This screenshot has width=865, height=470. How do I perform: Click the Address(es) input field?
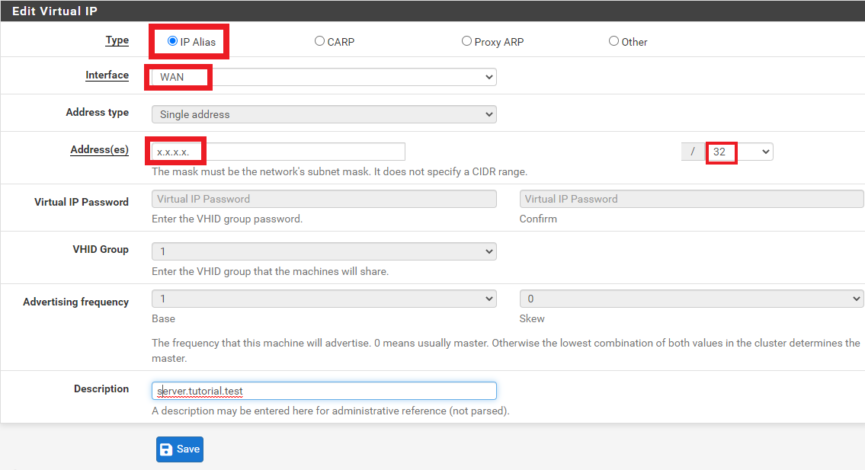[278, 152]
